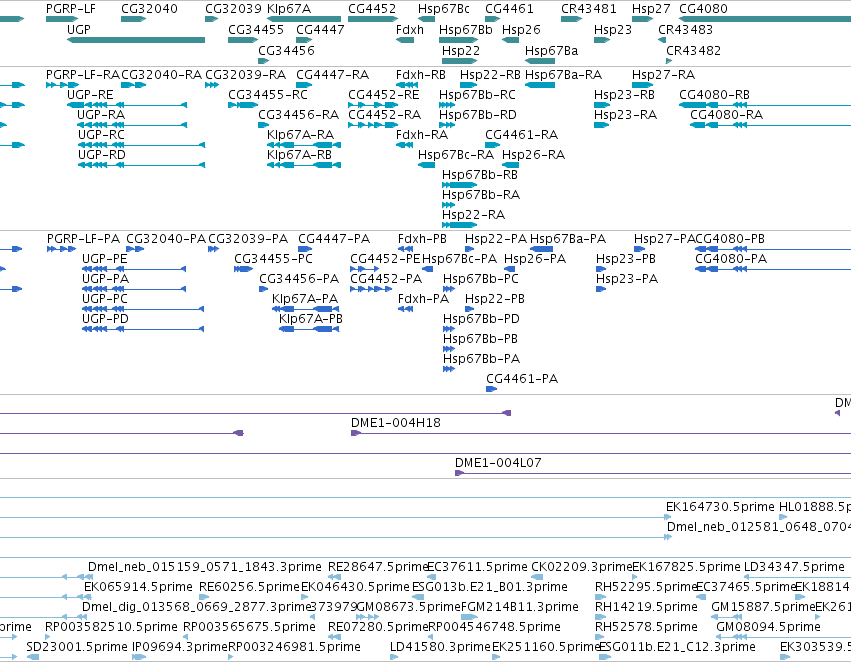This screenshot has height=662, width=851.
Task: Select transcript Hsp67Ba-RA
Action: [563, 74]
